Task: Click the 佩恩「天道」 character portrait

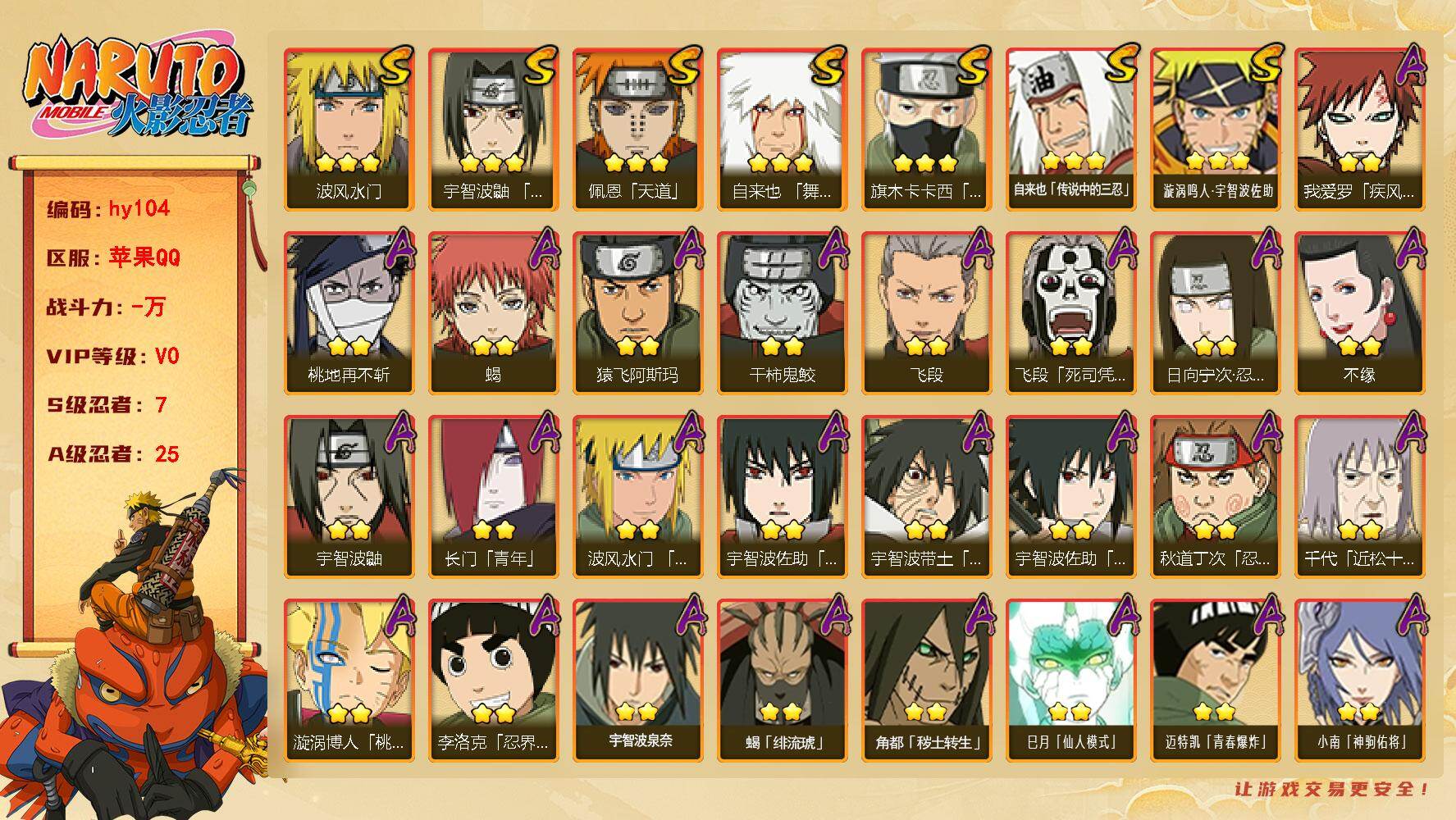Action: coord(637,129)
